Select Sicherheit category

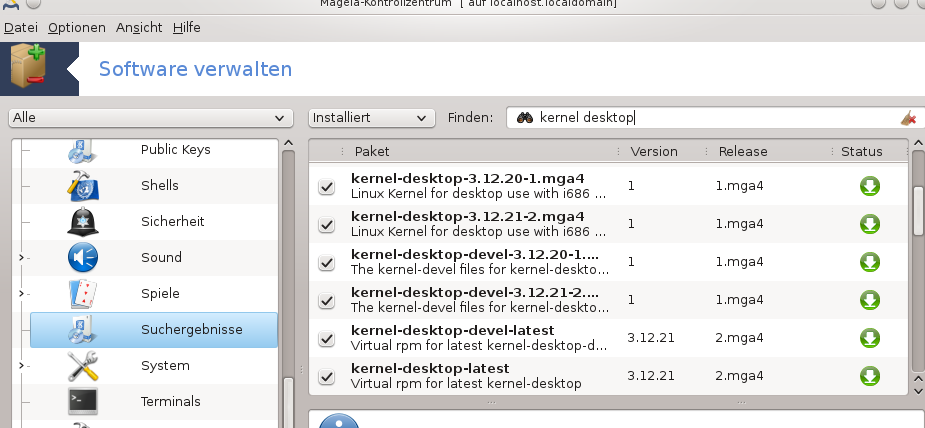[x=173, y=222]
